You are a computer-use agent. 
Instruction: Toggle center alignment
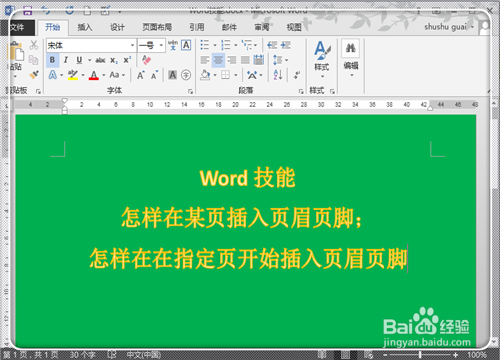pos(218,60)
